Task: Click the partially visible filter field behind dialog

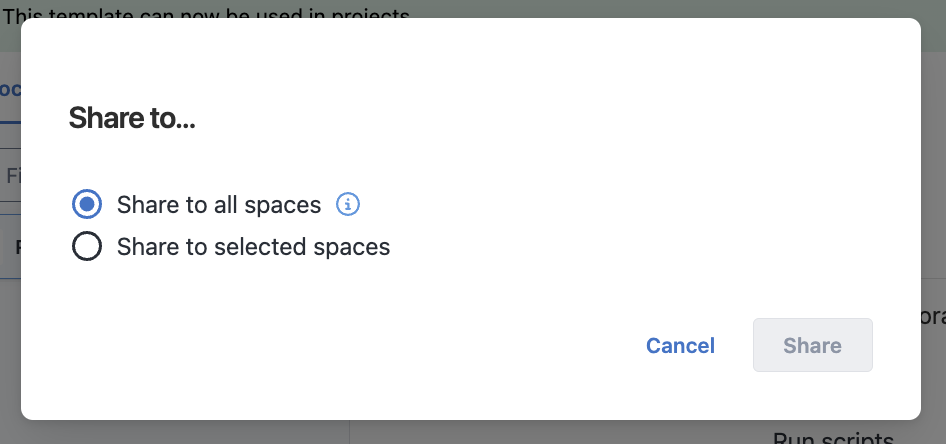Action: point(10,176)
